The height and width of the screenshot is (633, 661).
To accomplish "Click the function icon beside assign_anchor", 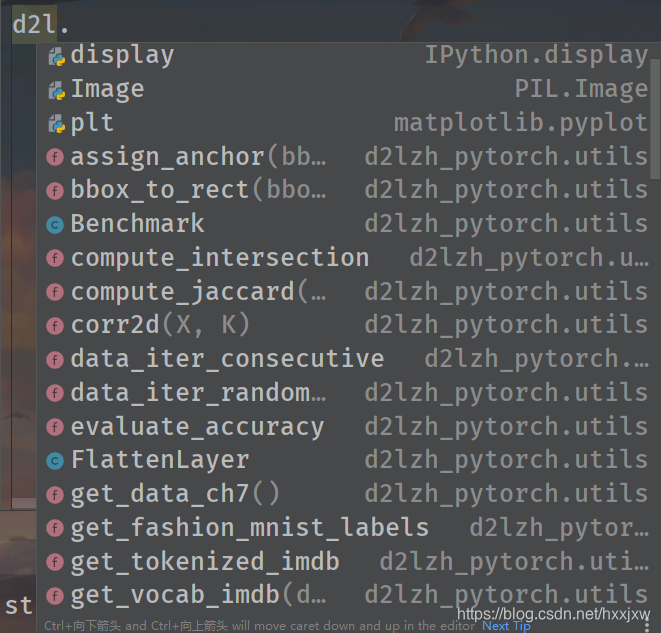I will coord(55,157).
